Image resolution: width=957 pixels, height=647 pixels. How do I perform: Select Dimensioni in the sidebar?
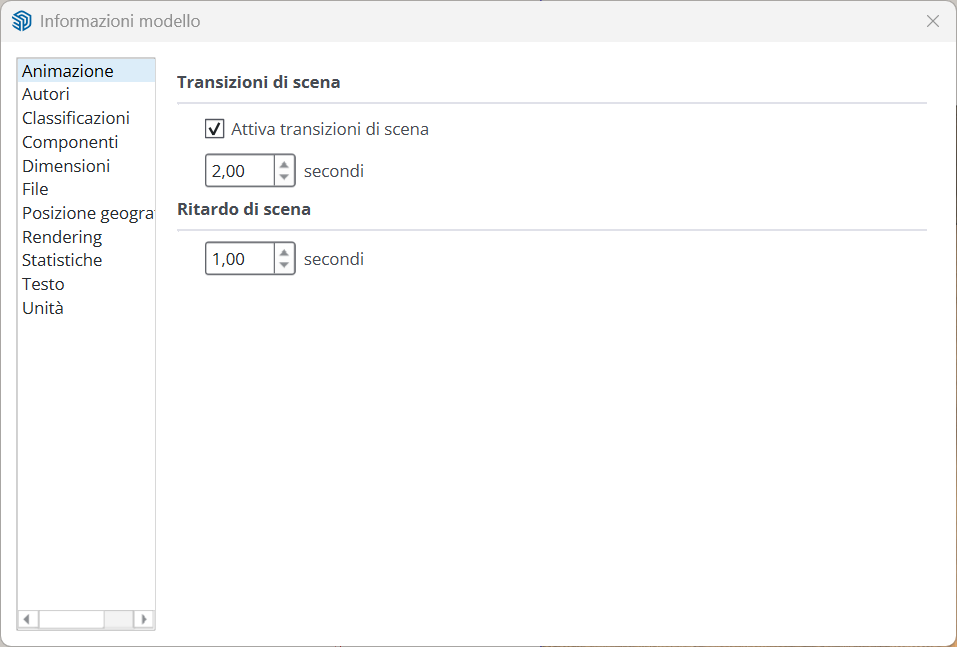(66, 166)
